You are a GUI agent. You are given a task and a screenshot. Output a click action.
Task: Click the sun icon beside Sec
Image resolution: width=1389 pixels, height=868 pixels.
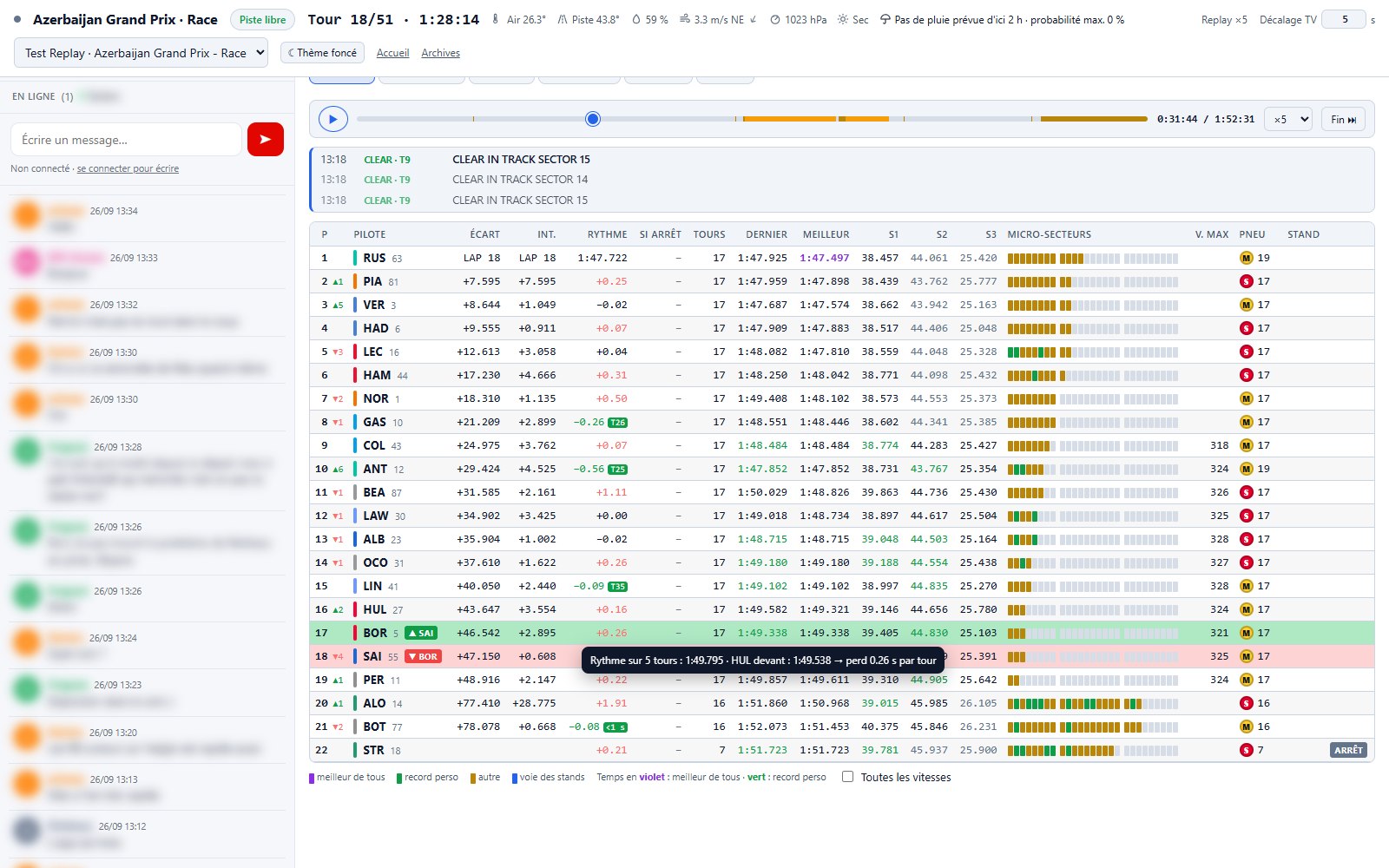843,19
